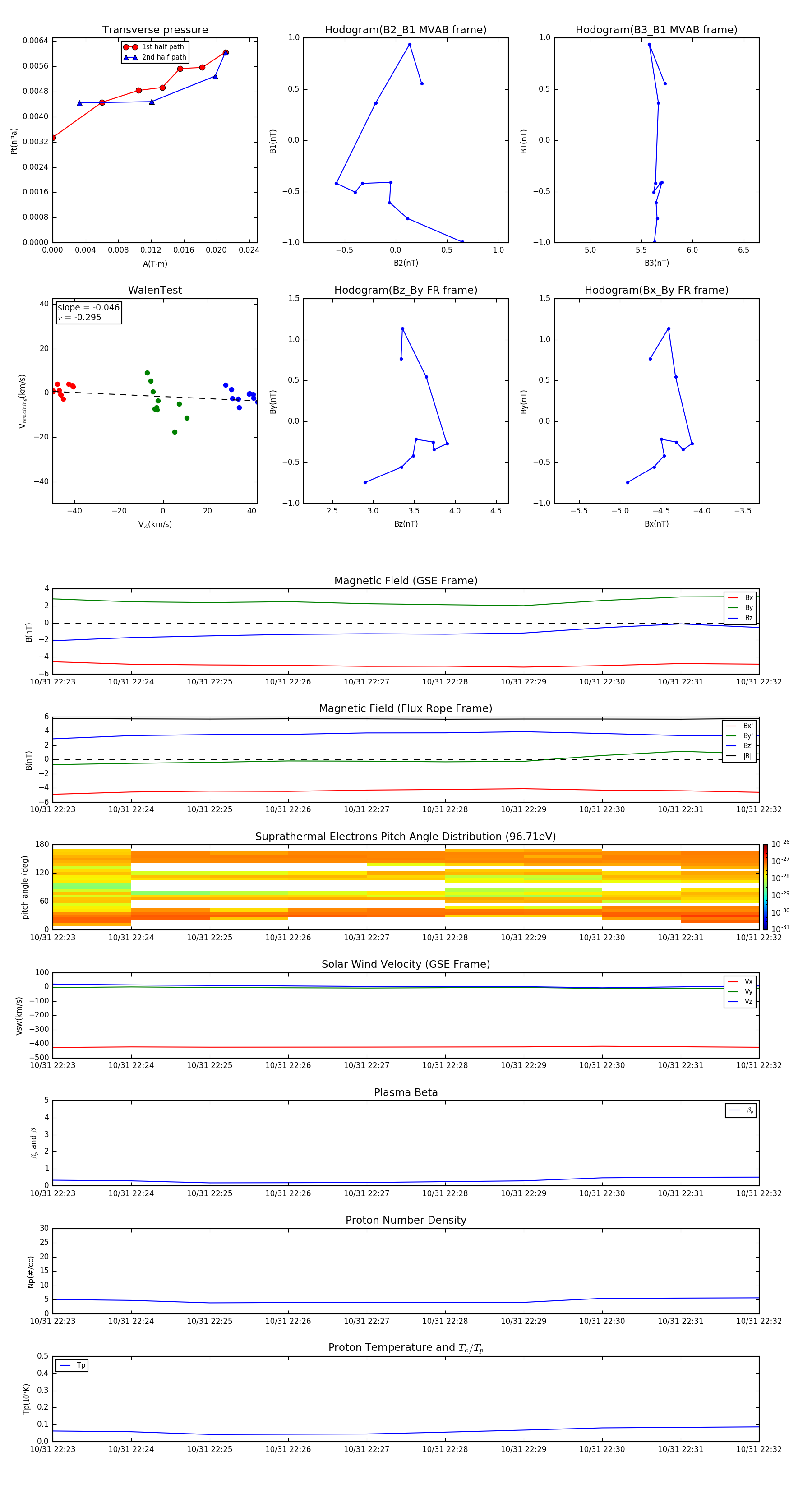Screen dimensions: 812x1489
Task: Select the Vx legend entry in velocity panel
Action: click(x=740, y=981)
